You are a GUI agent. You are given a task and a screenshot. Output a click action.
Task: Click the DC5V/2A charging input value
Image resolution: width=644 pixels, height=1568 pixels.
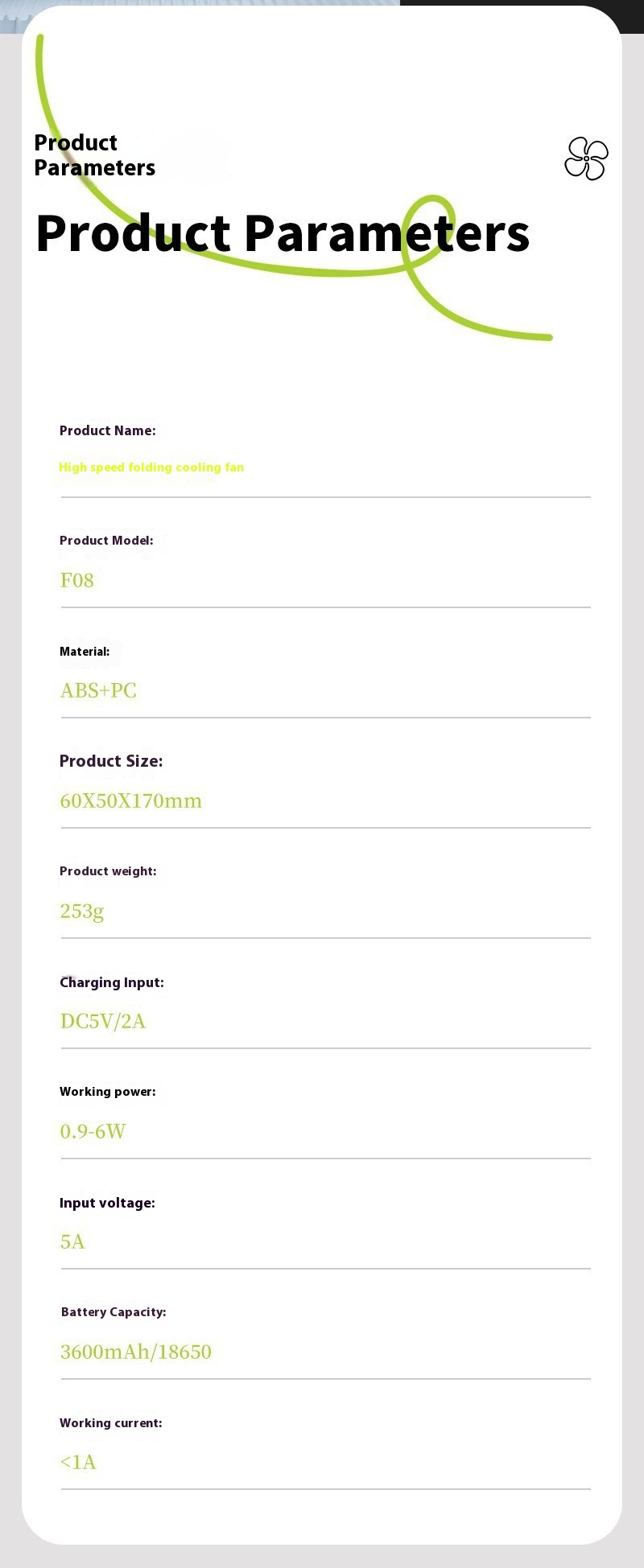pyautogui.click(x=103, y=1021)
